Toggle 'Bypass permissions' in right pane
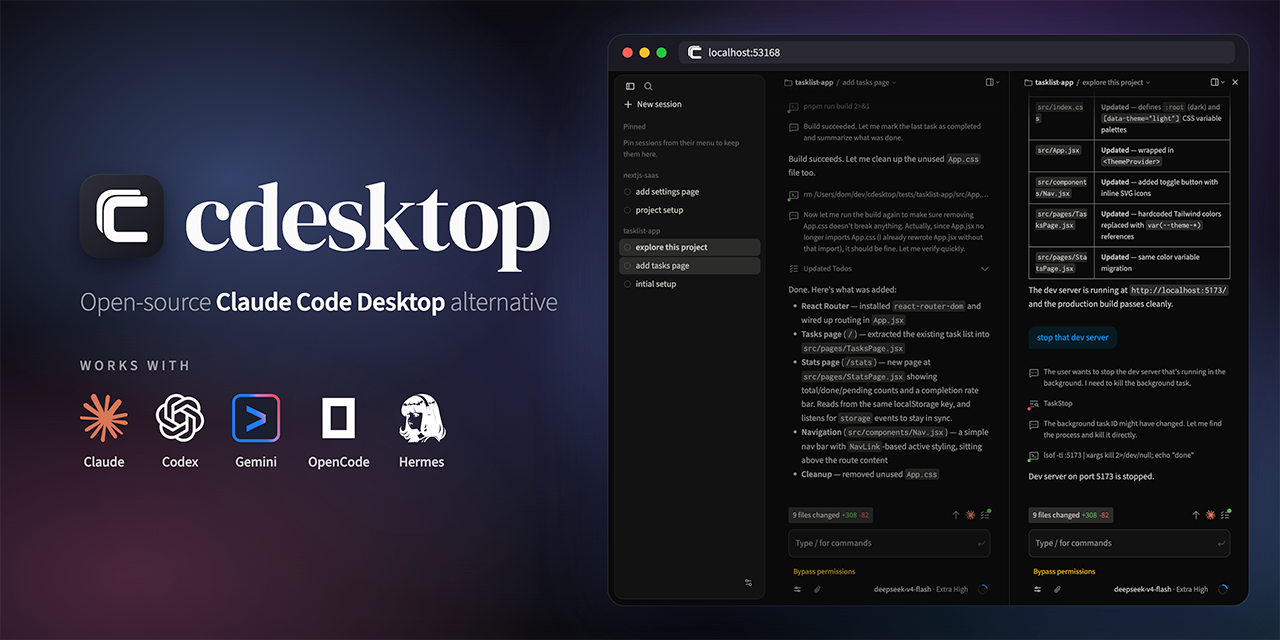This screenshot has width=1280, height=640. 1064,571
